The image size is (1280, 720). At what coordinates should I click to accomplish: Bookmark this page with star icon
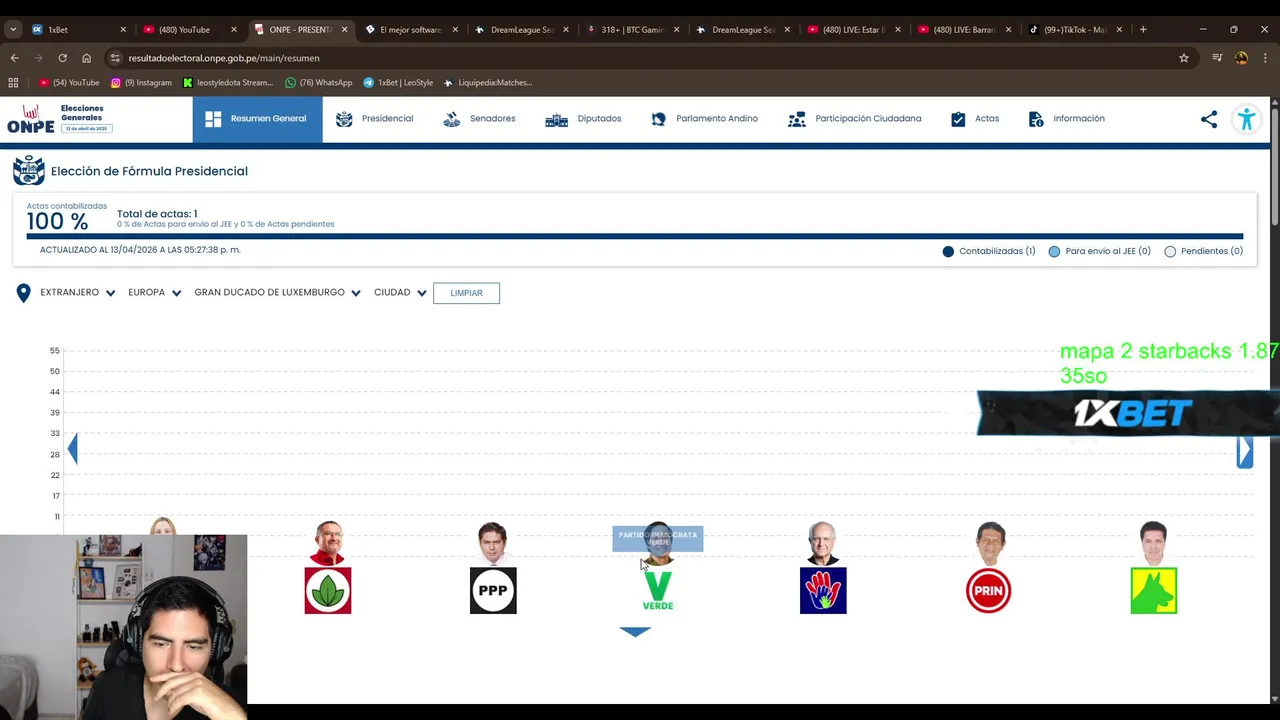1184,58
